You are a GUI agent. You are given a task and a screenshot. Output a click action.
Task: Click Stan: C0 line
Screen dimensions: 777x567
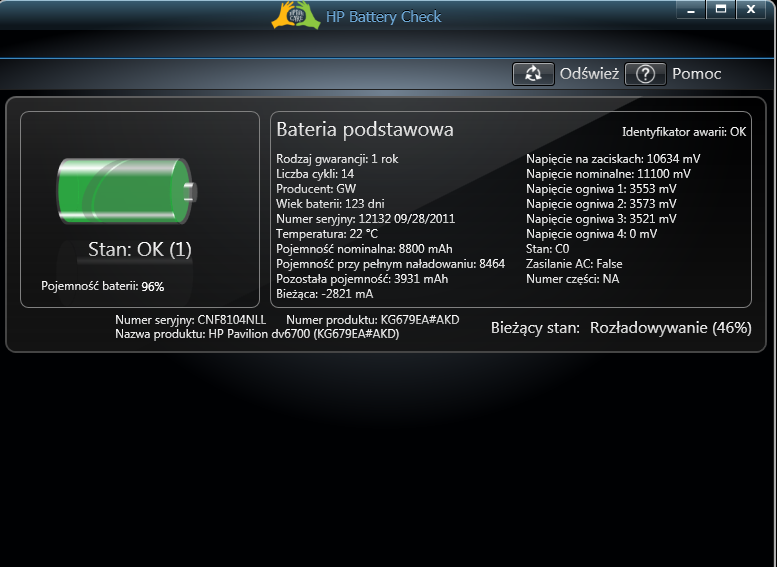tap(547, 249)
